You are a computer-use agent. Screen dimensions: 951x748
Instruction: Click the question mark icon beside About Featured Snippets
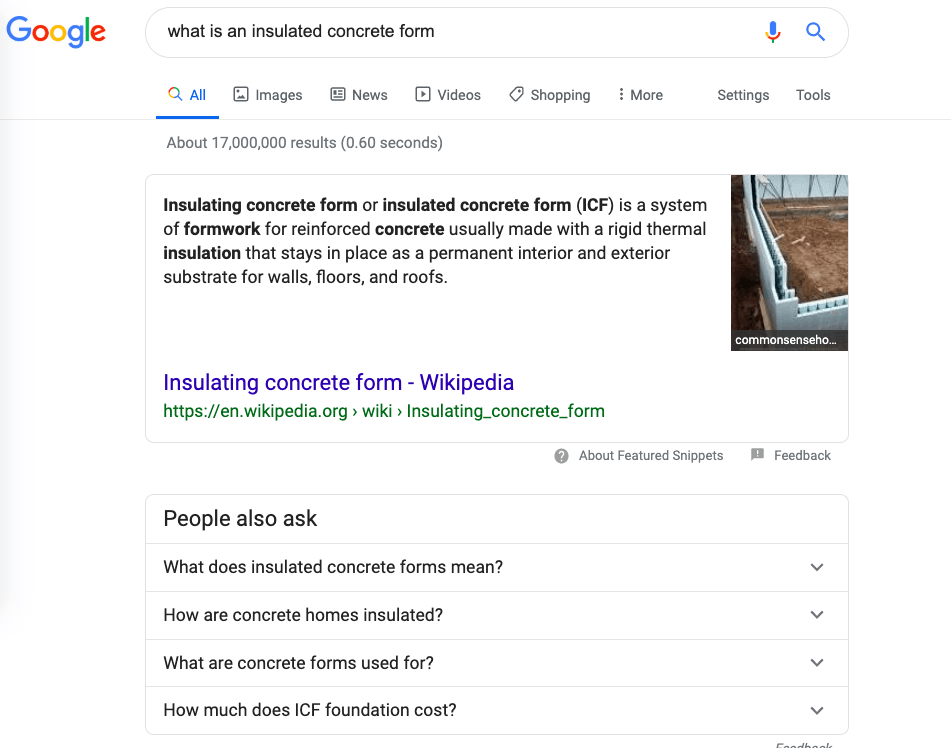[x=562, y=456]
